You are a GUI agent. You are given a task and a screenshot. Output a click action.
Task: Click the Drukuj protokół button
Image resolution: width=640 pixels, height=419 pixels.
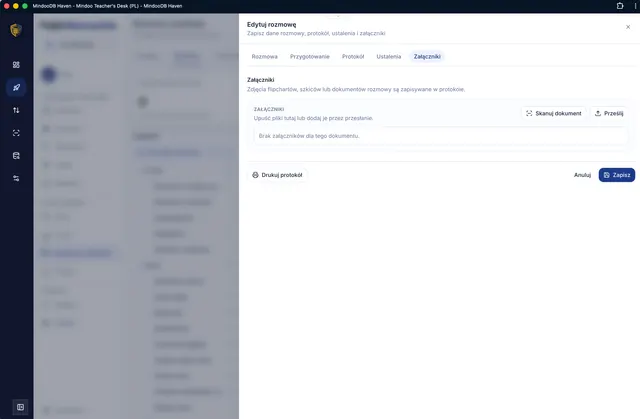278,175
